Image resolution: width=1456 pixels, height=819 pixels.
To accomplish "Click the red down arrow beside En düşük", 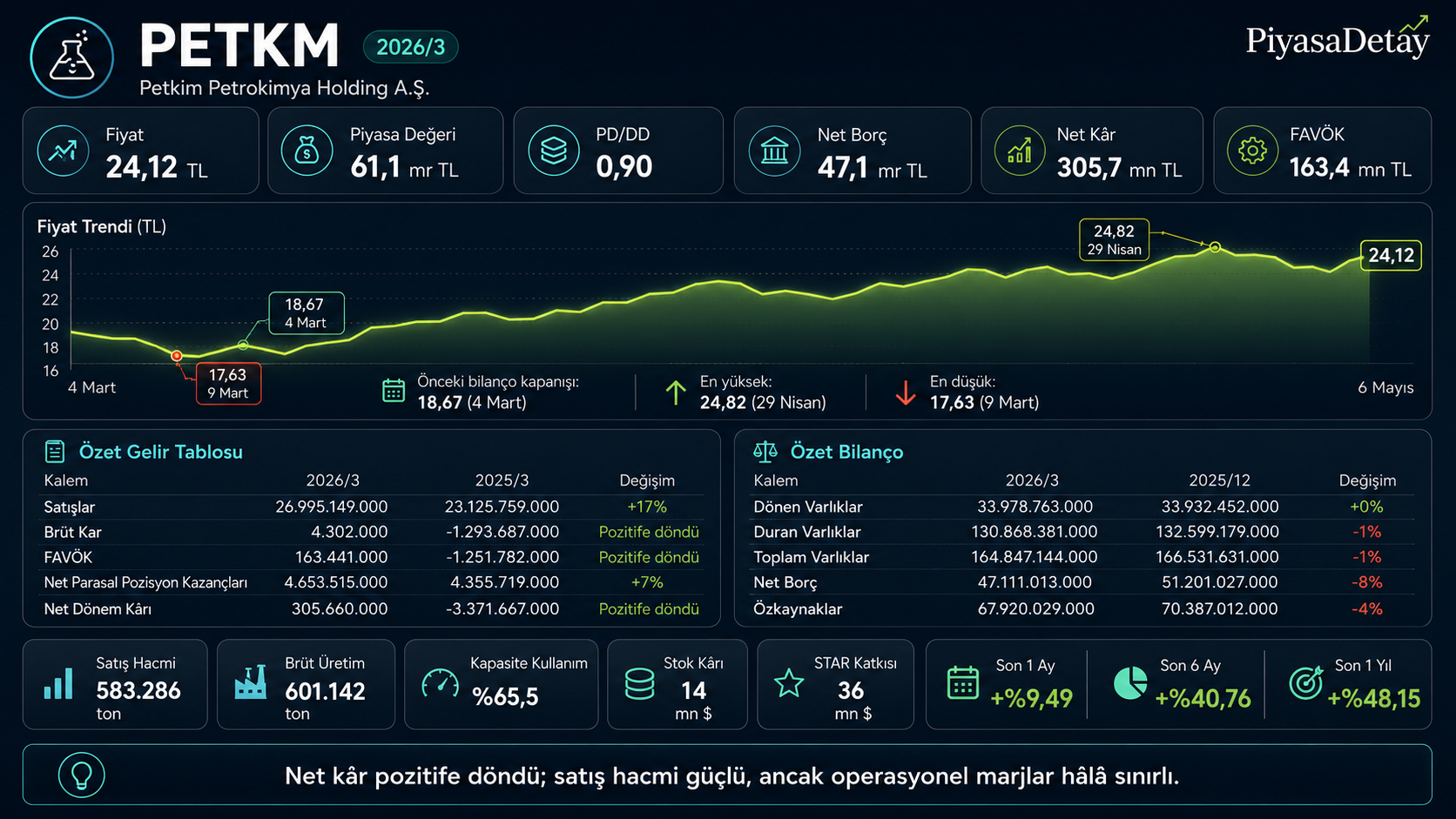I will click(906, 393).
